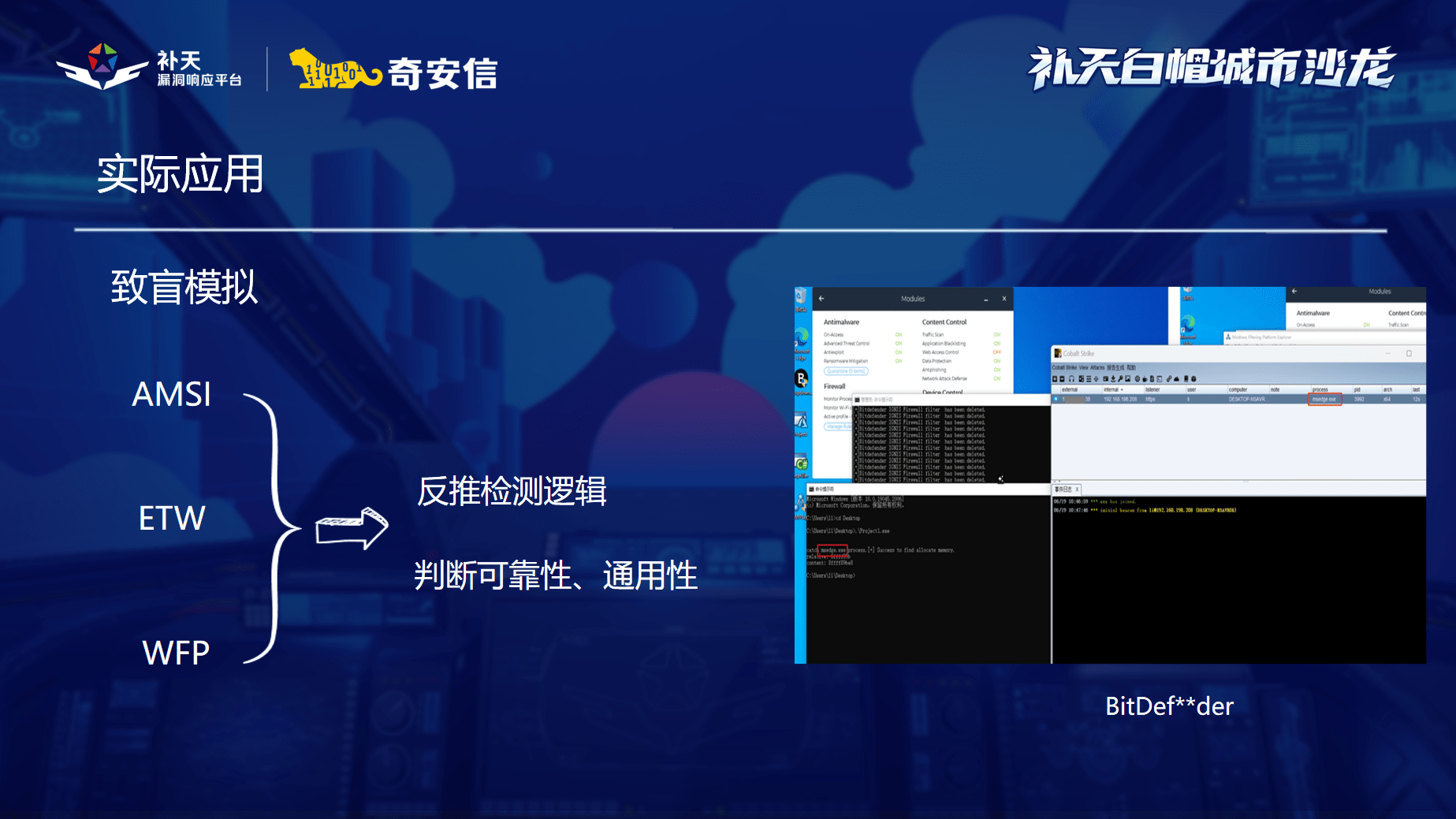Open the green C# desktop icon
Viewport: 1456px width, 819px height.
pos(802,463)
